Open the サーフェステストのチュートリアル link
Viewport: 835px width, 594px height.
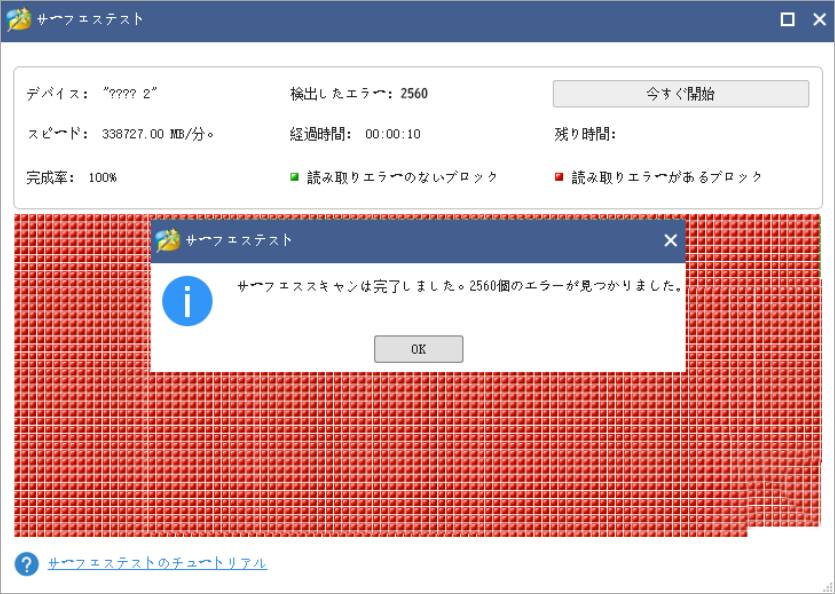[x=158, y=563]
